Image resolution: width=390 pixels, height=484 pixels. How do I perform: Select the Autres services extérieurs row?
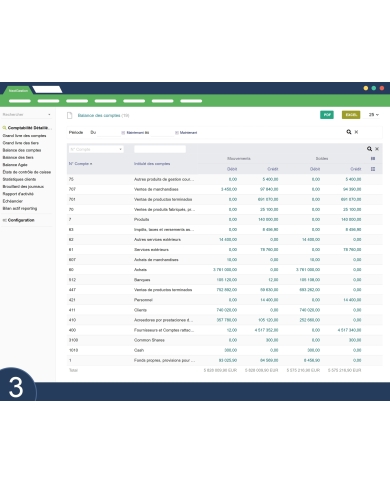click(225, 239)
